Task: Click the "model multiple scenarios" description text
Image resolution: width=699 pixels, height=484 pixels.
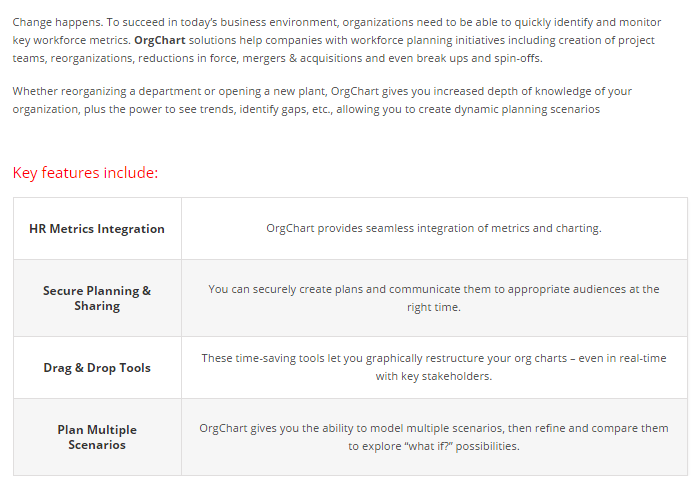Action: (x=433, y=428)
